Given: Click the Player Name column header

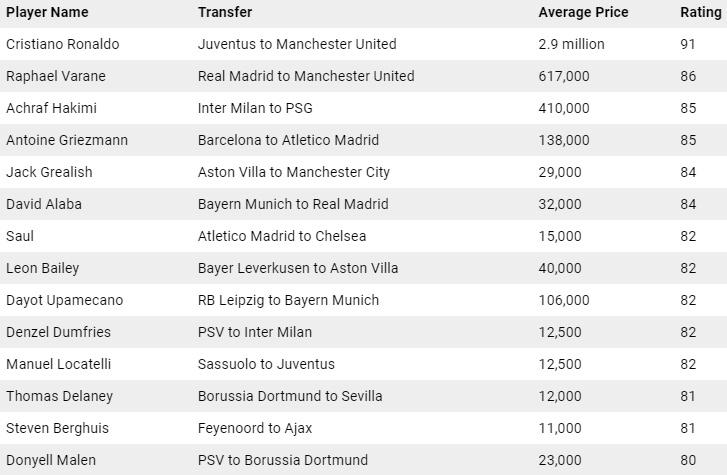Looking at the screenshot, I should click(47, 12).
